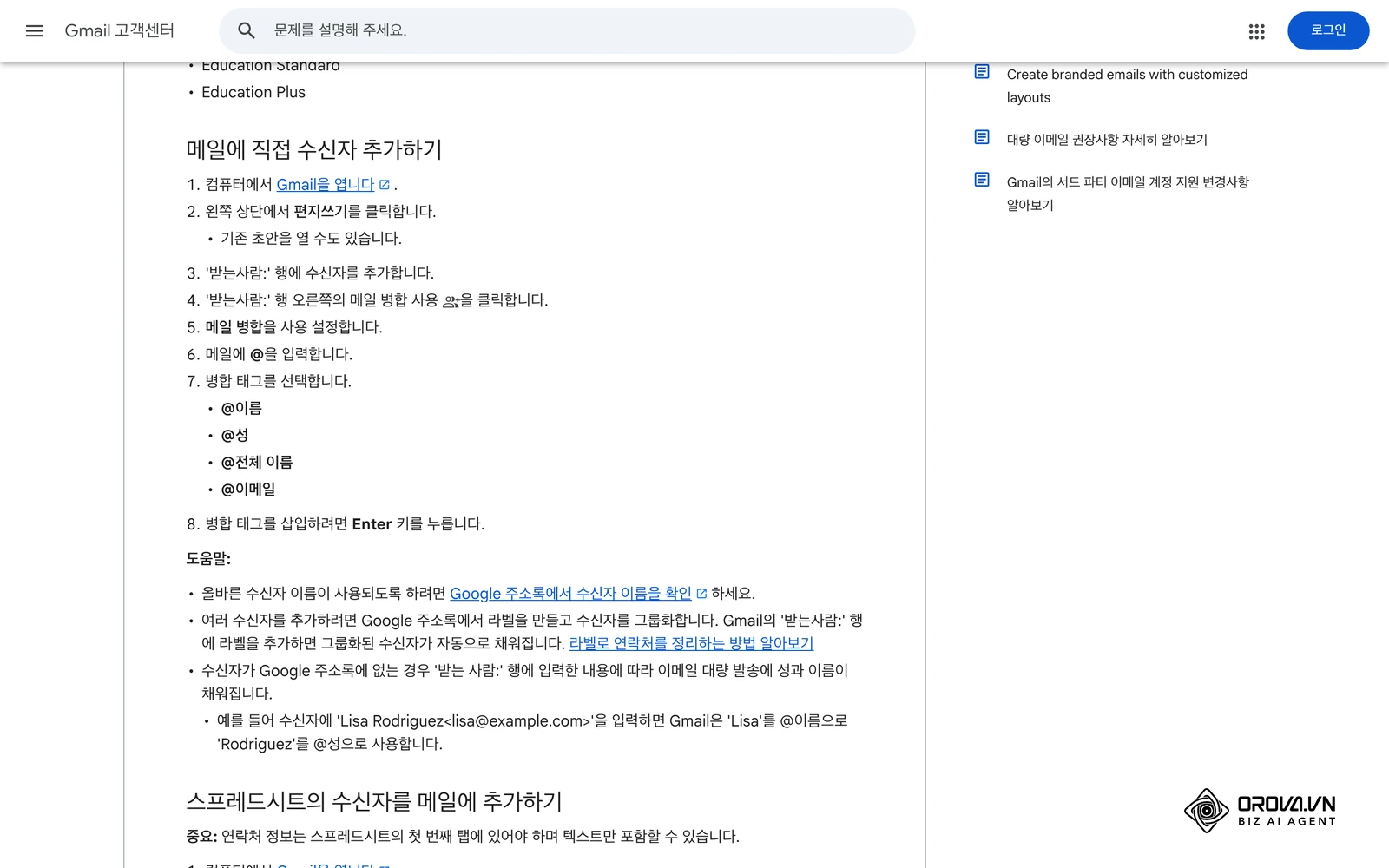
Task: Click the '중요:' label text
Action: pos(201,837)
